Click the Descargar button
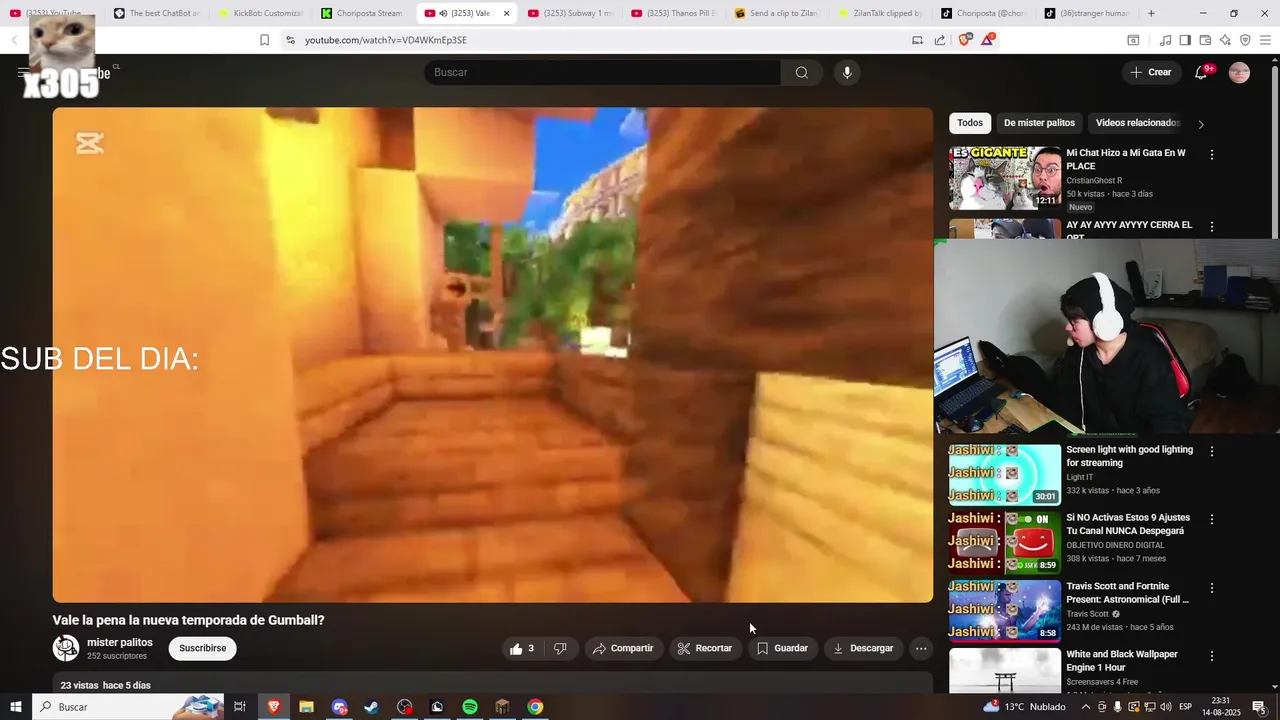 (x=863, y=648)
